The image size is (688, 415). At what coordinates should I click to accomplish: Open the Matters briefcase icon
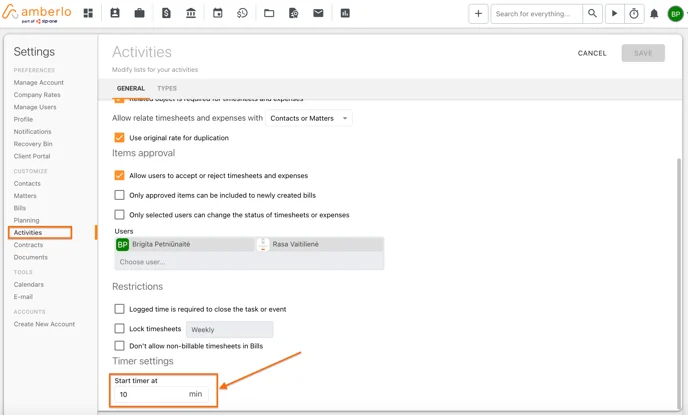tap(140, 13)
